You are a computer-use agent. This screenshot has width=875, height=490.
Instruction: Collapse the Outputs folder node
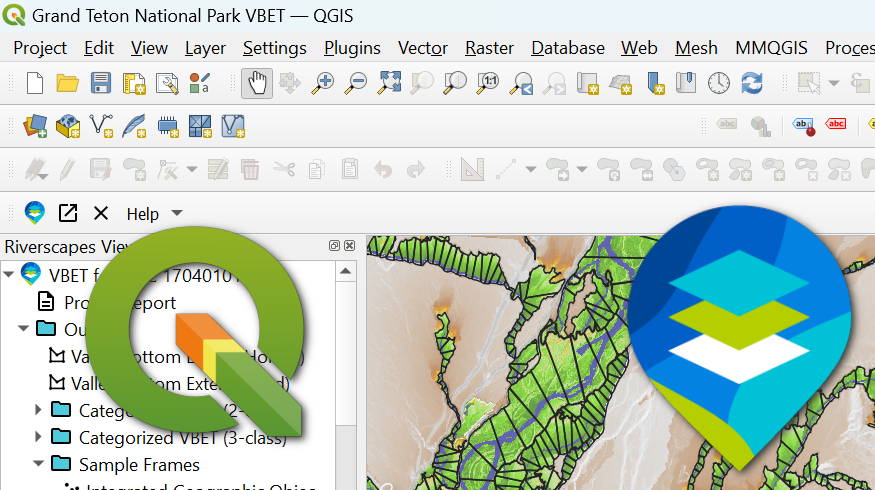pyautogui.click(x=23, y=328)
